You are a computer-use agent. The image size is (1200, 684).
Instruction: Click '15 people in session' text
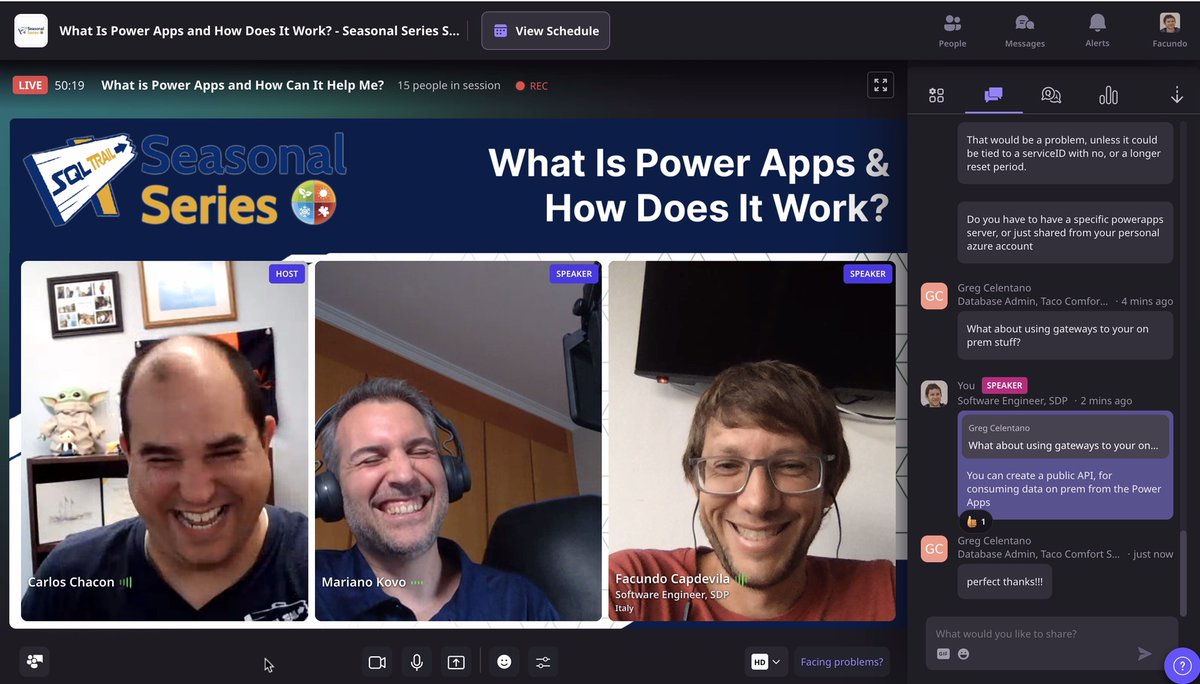(x=448, y=85)
